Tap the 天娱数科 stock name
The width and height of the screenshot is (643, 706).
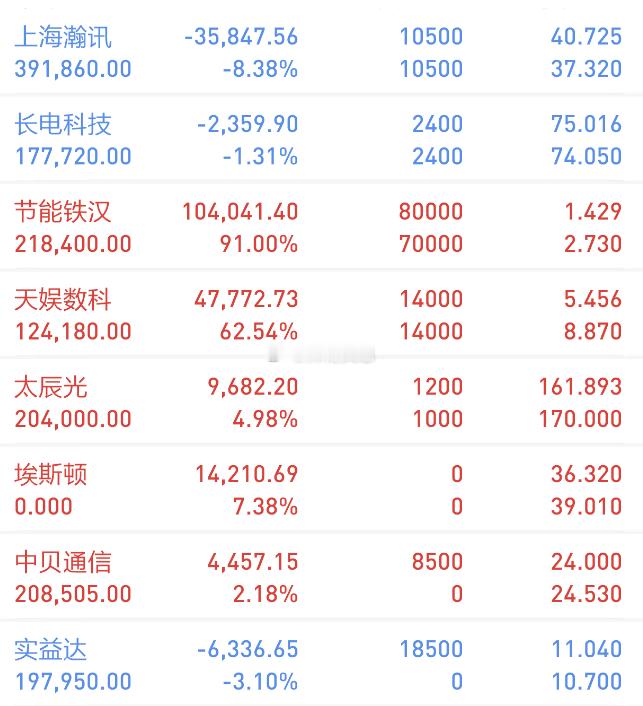(x=63, y=299)
